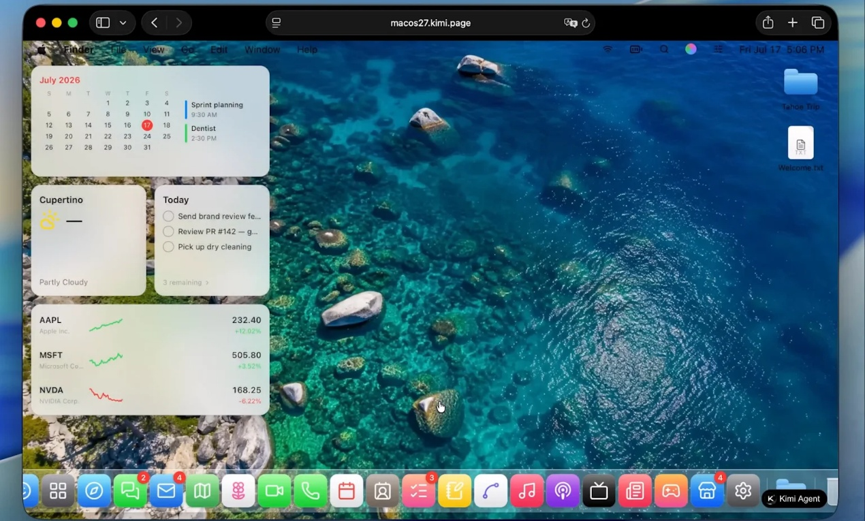
Task: Launch the TV app
Action: click(599, 491)
